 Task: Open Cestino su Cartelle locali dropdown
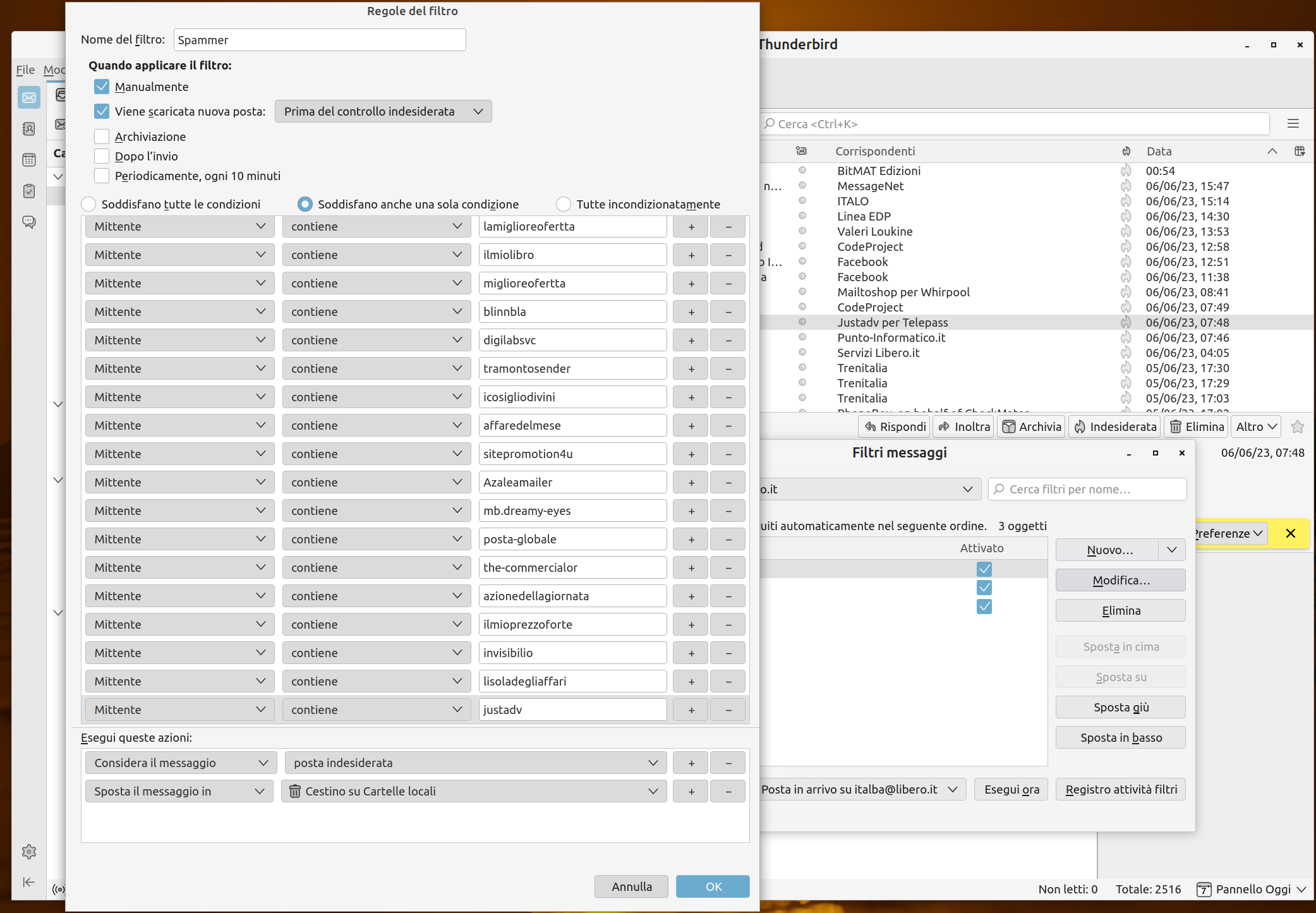tap(474, 791)
